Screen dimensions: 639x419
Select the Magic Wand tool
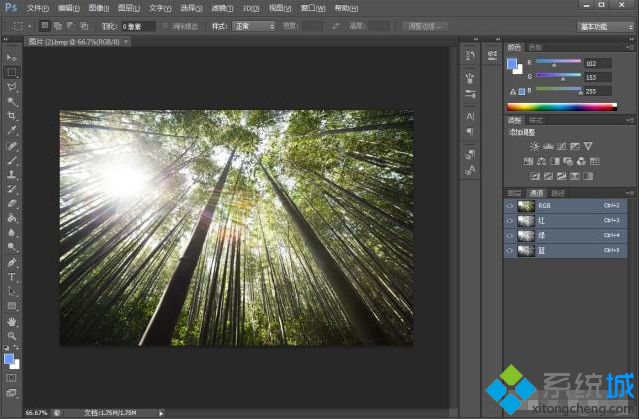11,101
